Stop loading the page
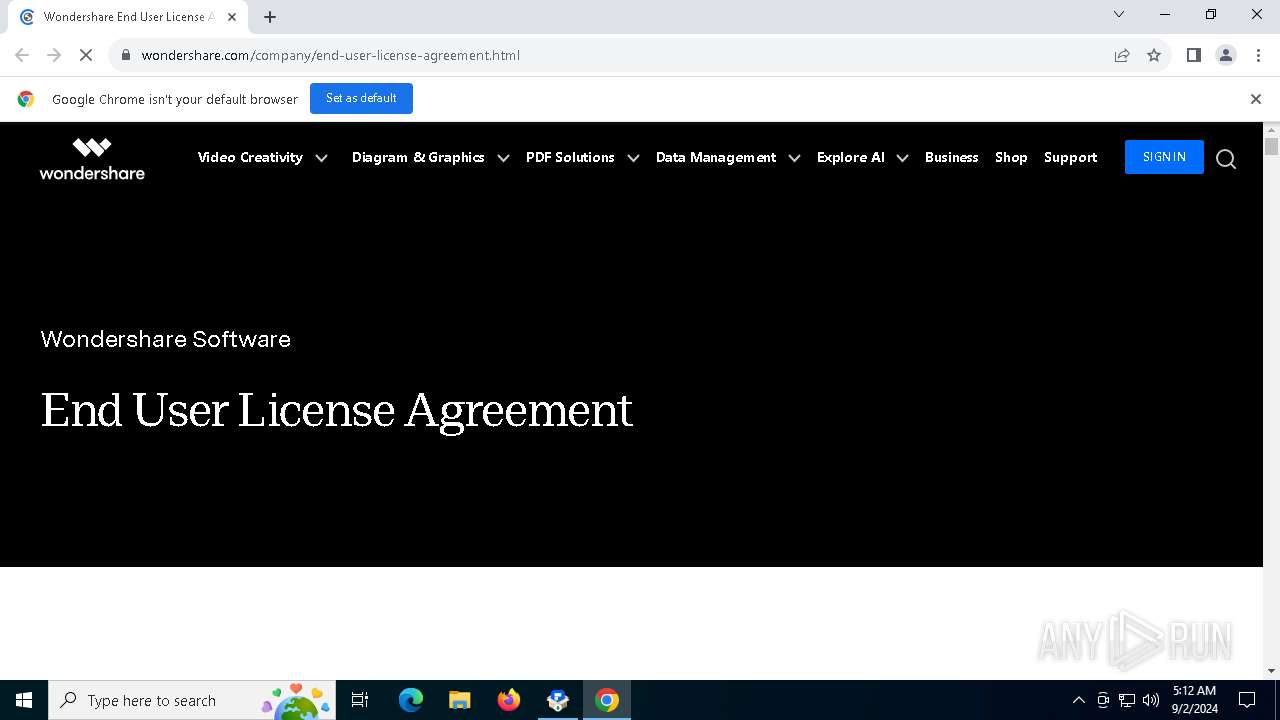The height and width of the screenshot is (720, 1280). click(x=86, y=55)
